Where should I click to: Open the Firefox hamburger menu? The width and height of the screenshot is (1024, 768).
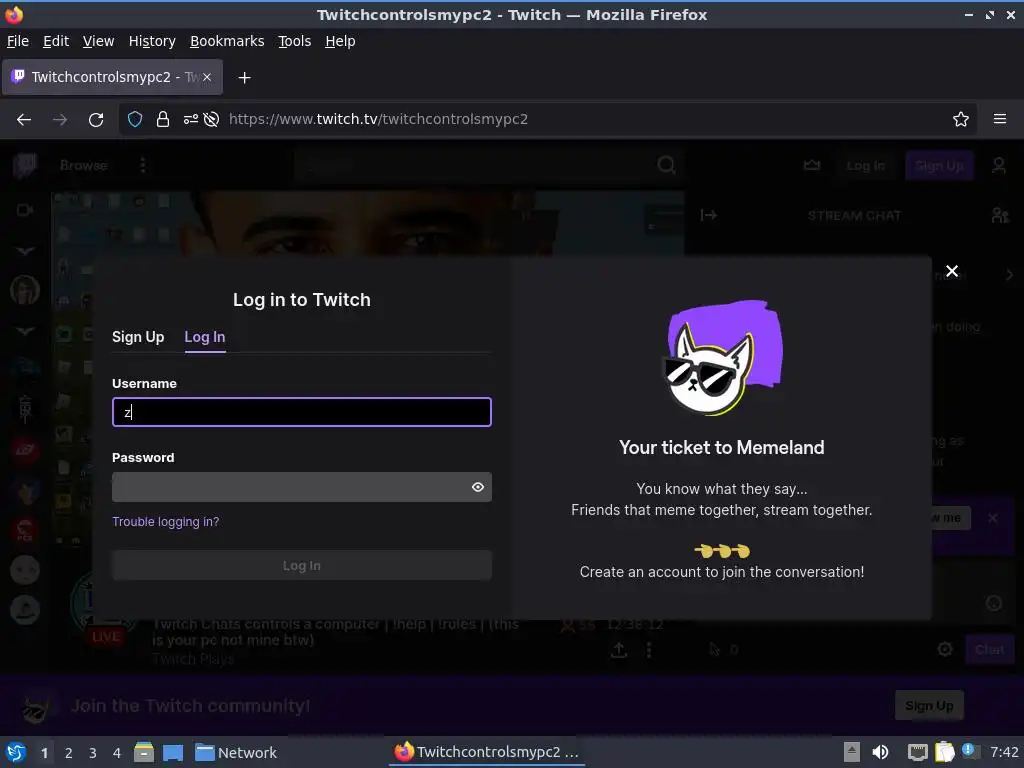point(999,119)
